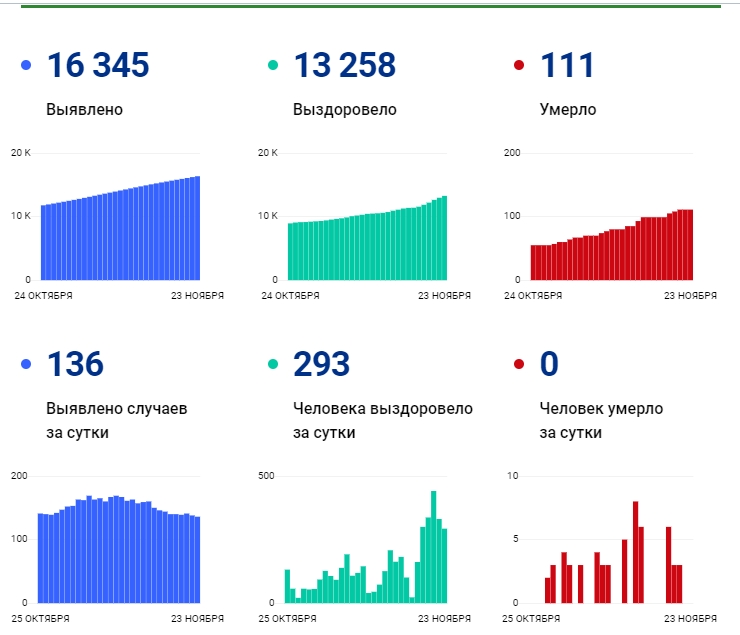Click the label Выявлено случаев за сутки
This screenshot has height=635, width=740.
(117, 420)
